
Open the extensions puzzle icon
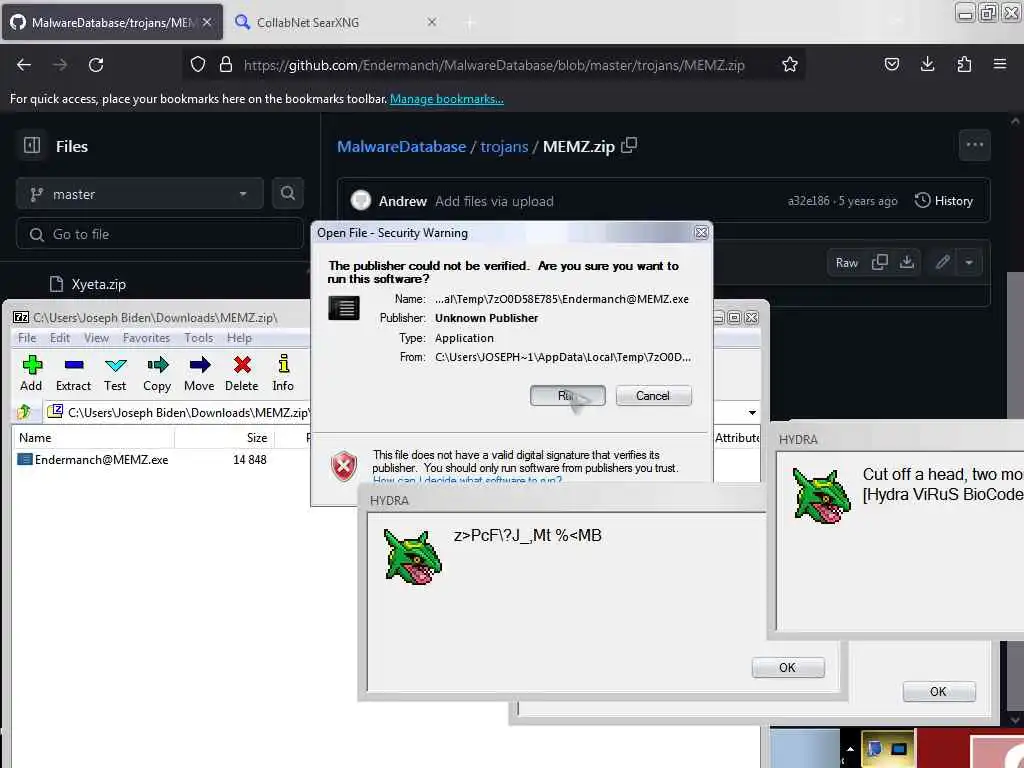(x=964, y=65)
